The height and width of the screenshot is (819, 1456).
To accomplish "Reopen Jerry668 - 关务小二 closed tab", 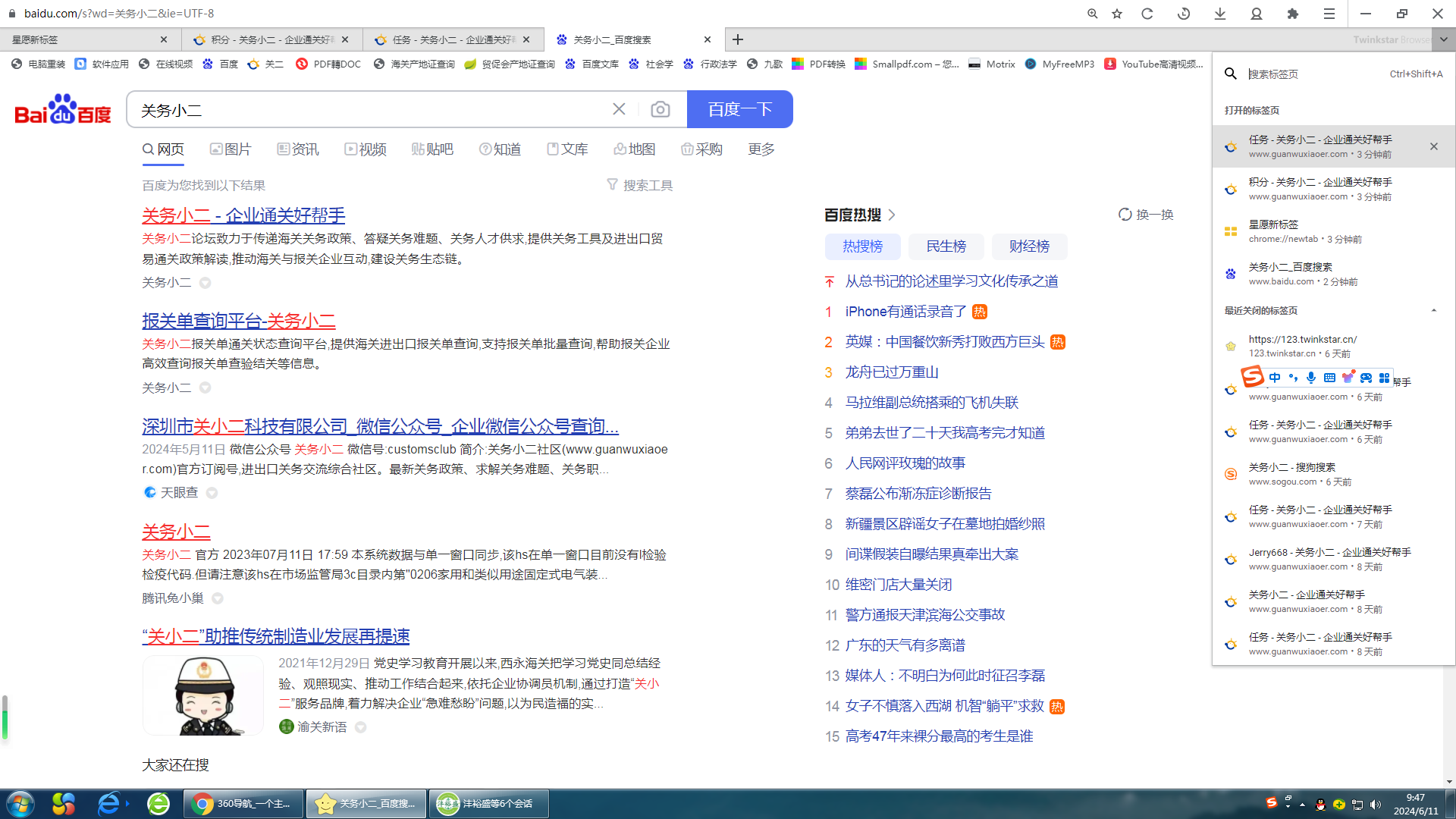I will (x=1333, y=559).
